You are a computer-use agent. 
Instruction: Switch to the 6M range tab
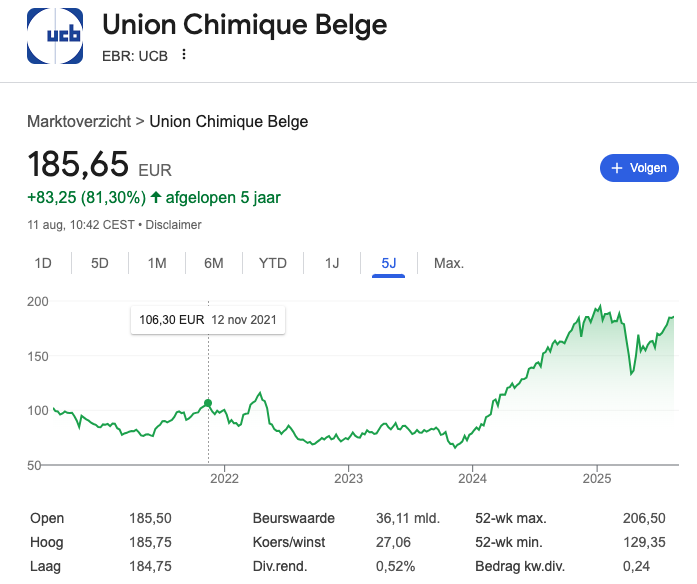213,264
